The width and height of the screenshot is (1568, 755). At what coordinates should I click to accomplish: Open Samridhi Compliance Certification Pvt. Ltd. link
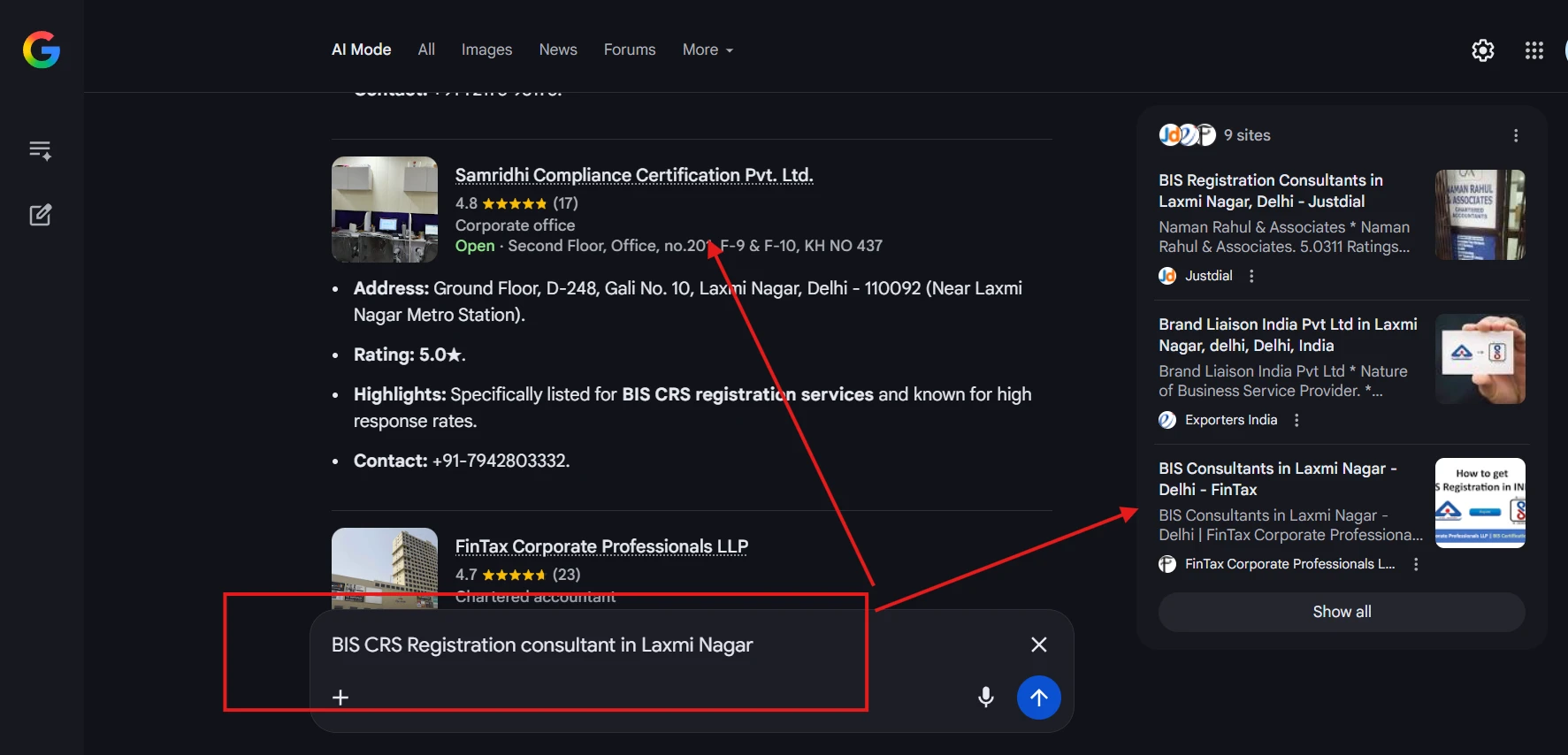point(634,175)
